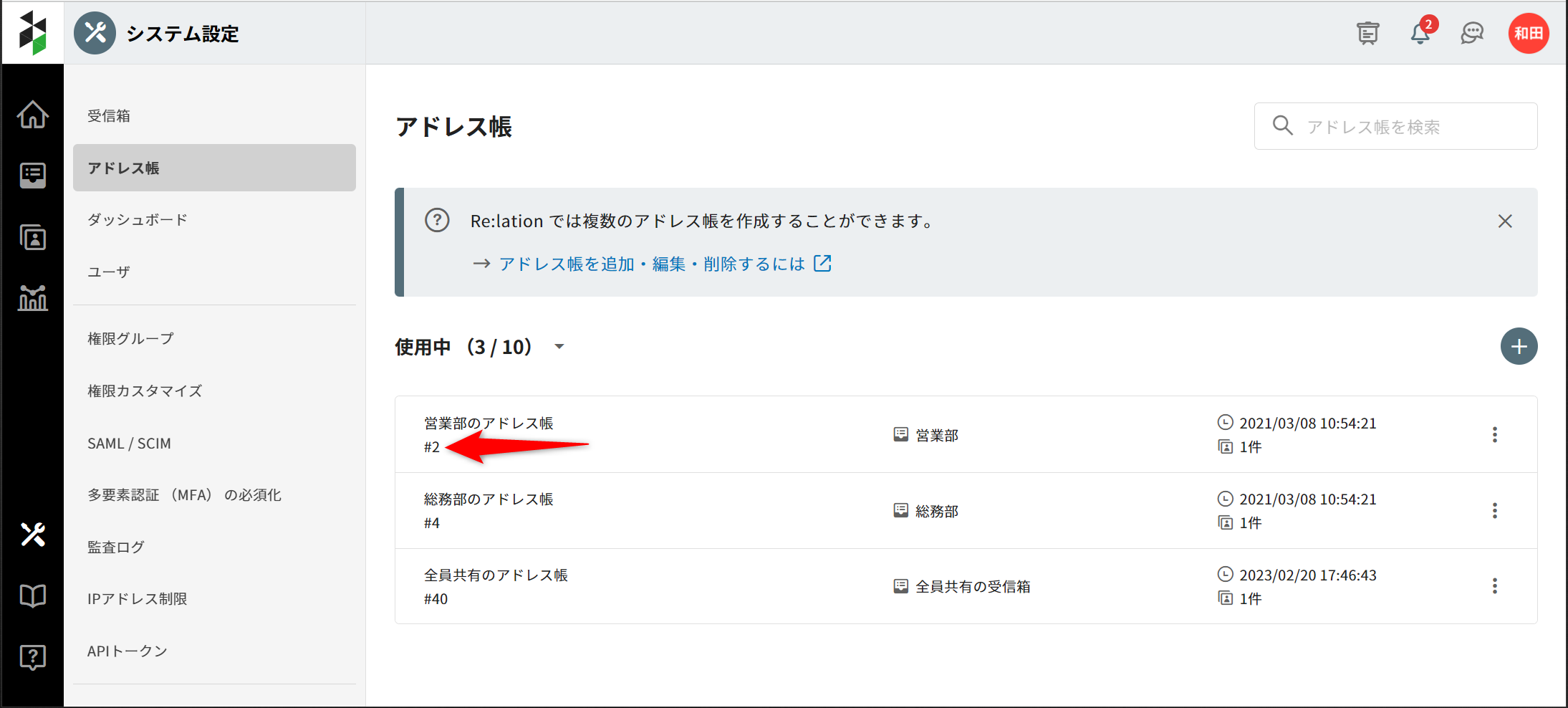1568x708 pixels.
Task: Select ダッシュボード in settings menu
Action: click(x=138, y=220)
